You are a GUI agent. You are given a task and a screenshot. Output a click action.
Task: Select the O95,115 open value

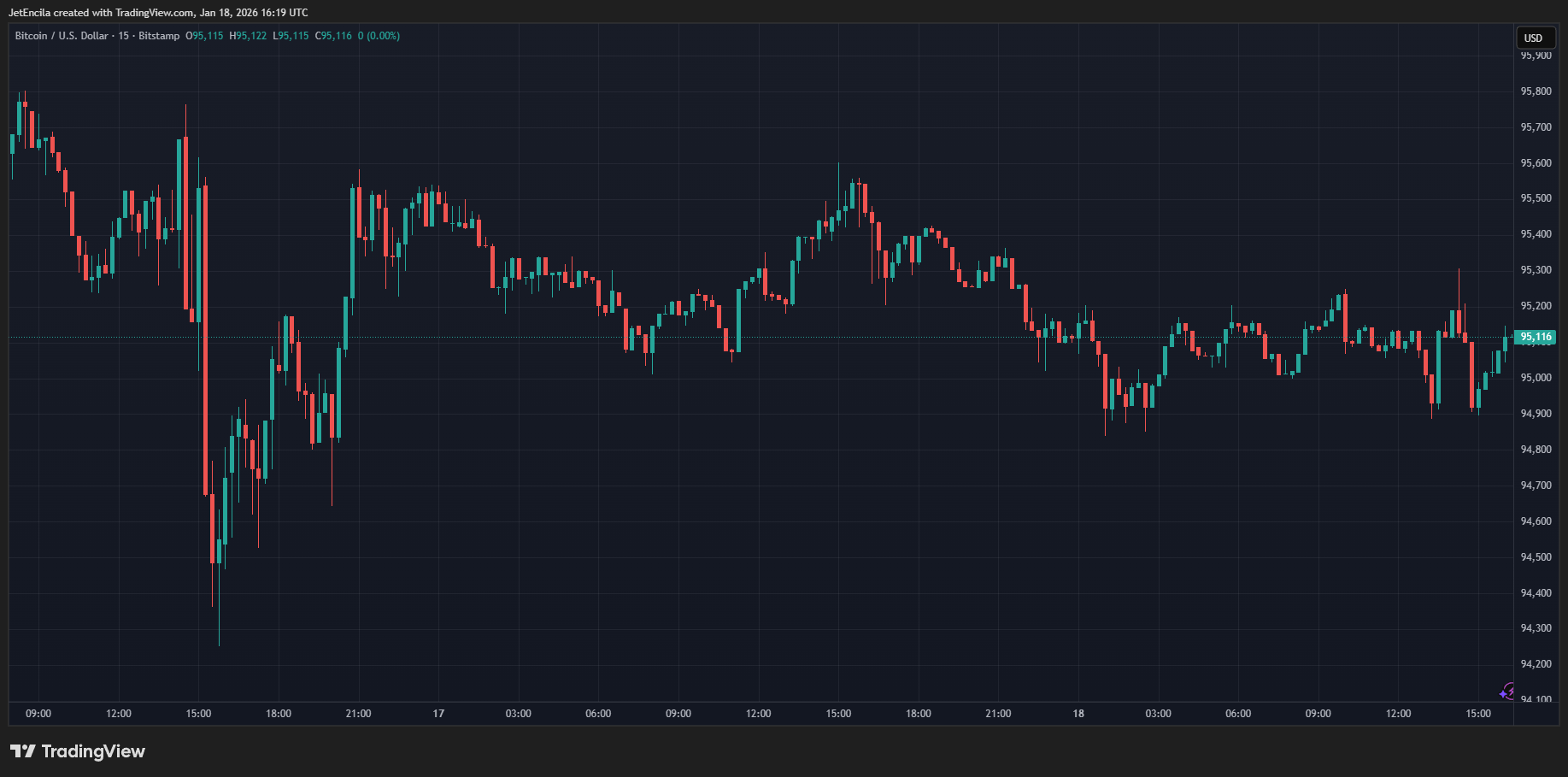point(204,36)
